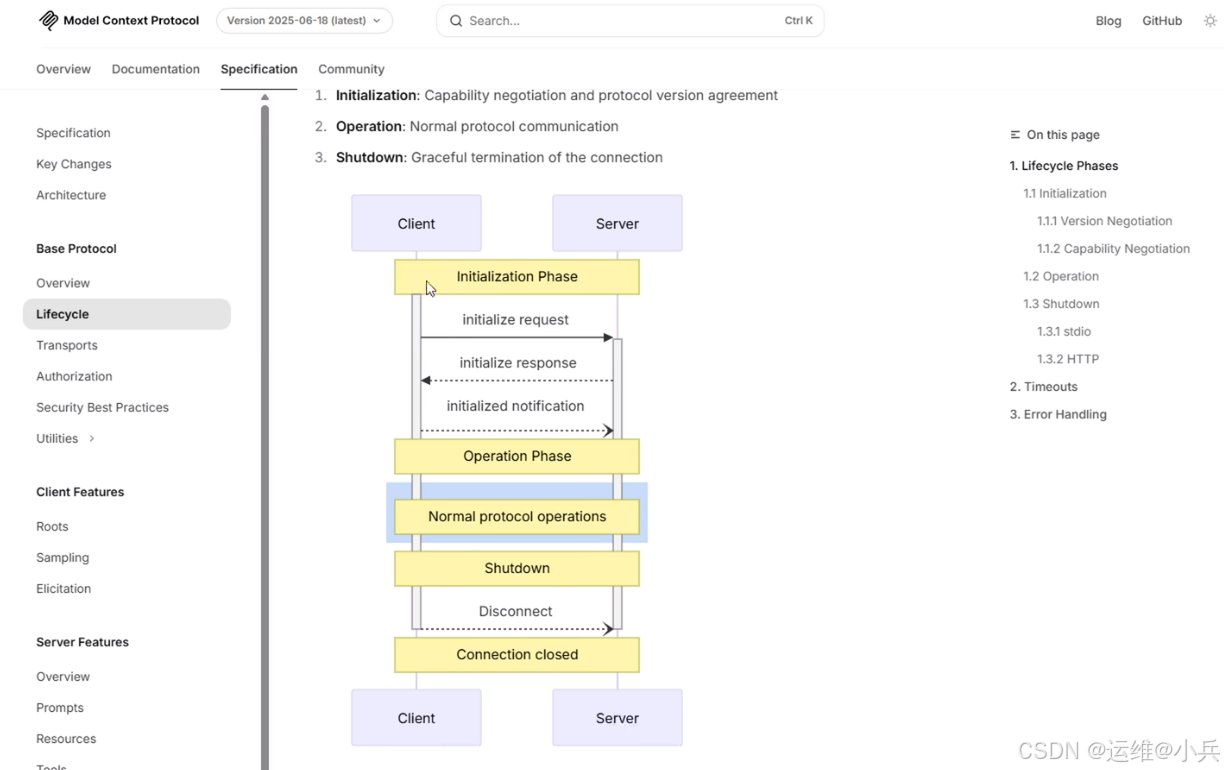The image size is (1224, 770).
Task: Click the search magnifier icon
Action: click(456, 20)
